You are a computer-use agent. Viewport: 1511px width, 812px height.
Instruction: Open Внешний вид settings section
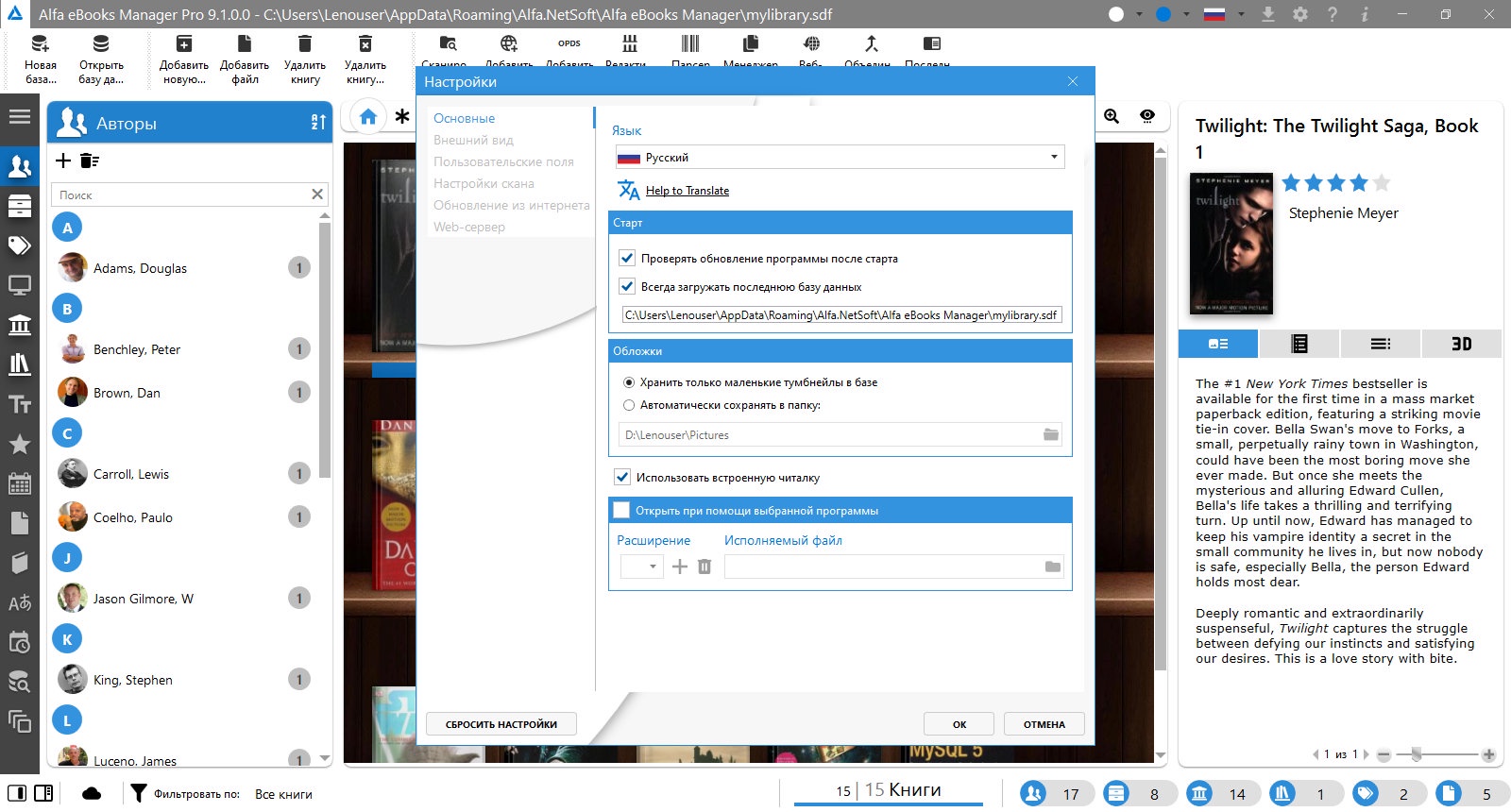pos(473,140)
